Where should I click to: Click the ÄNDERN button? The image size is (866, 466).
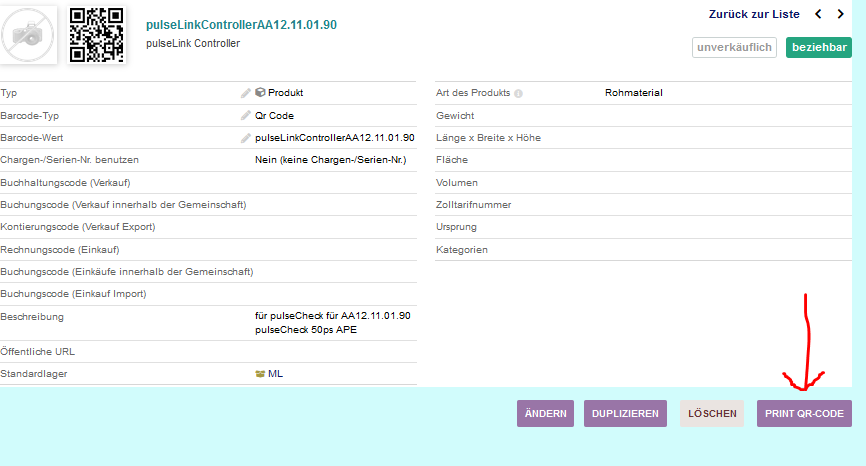pos(545,414)
